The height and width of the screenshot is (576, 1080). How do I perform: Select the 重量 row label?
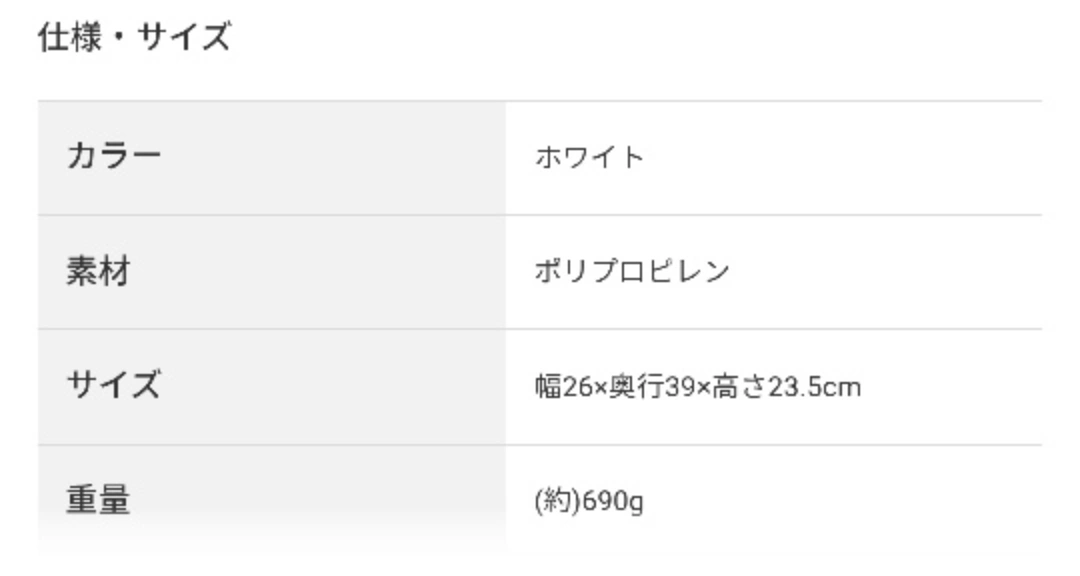pyautogui.click(x=98, y=500)
